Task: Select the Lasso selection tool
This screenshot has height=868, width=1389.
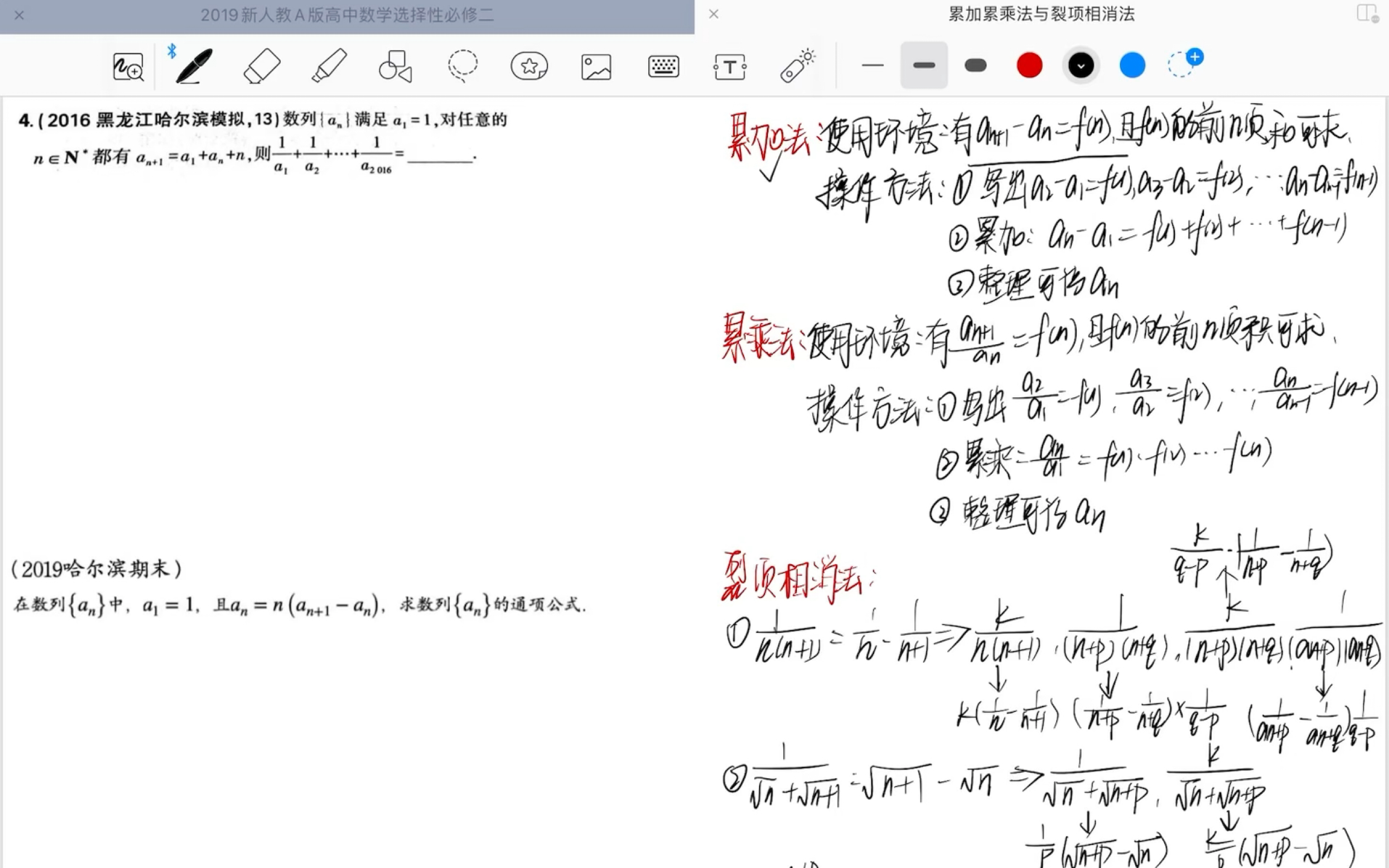Action: [462, 66]
